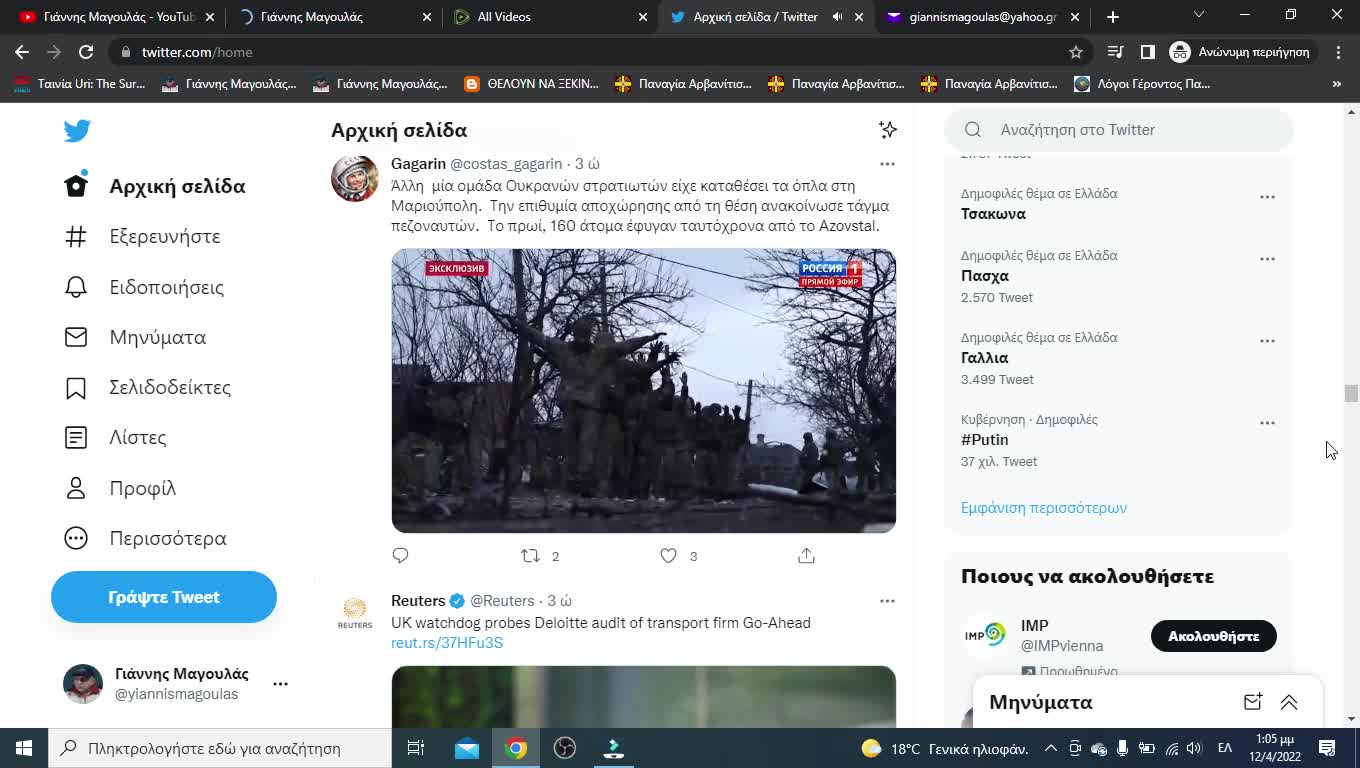This screenshot has width=1360, height=768.
Task: Open Gagarin profile avatar
Action: click(x=355, y=179)
